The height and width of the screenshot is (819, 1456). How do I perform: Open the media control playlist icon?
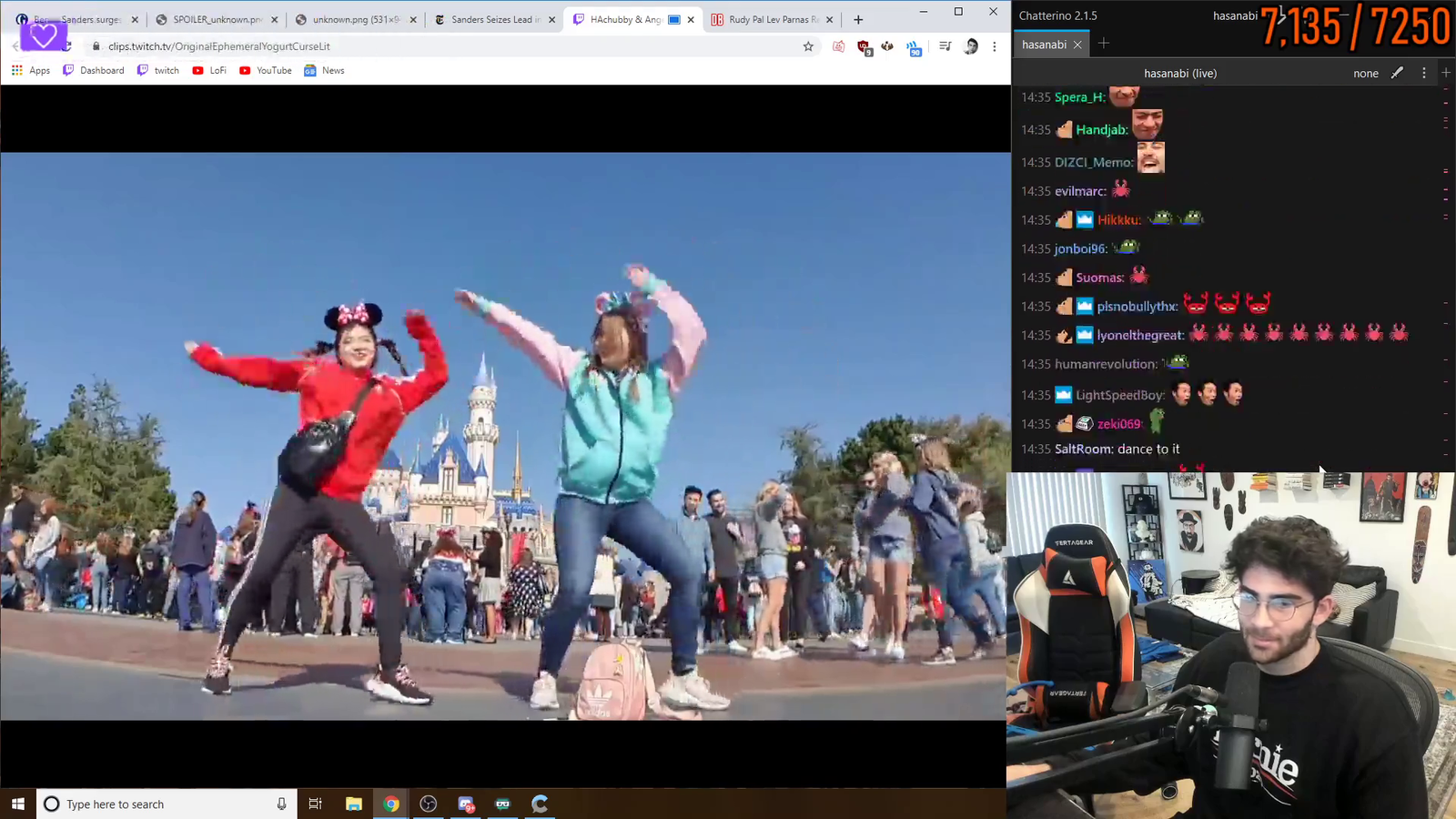(x=945, y=46)
